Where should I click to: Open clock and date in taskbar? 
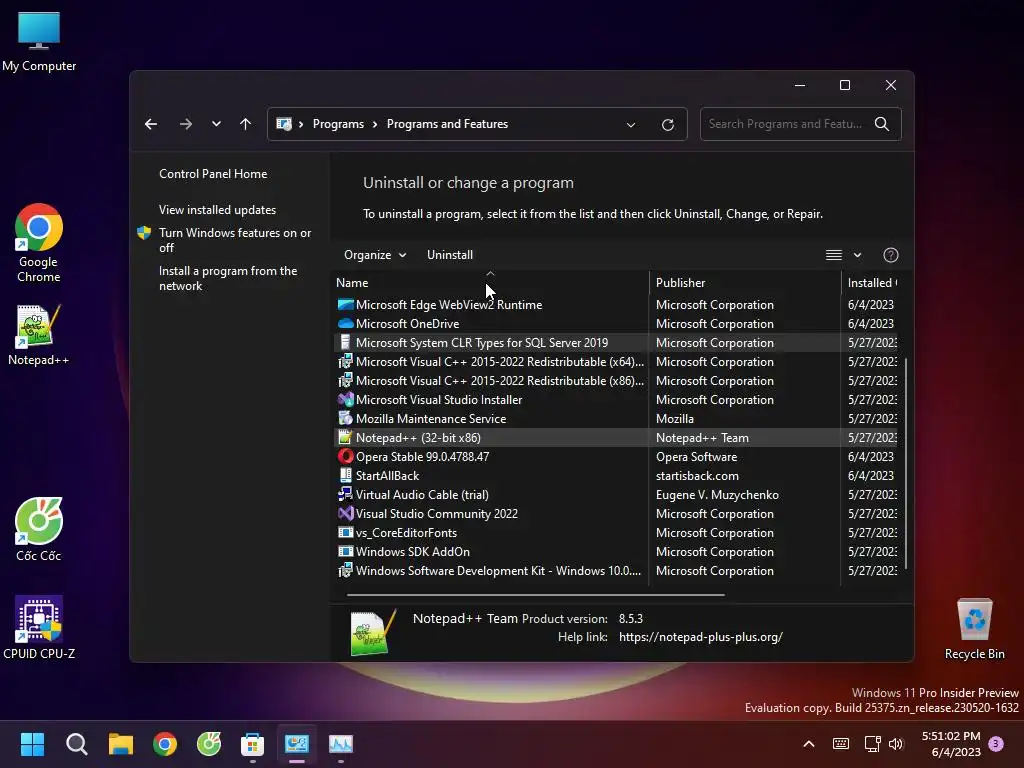click(x=951, y=744)
